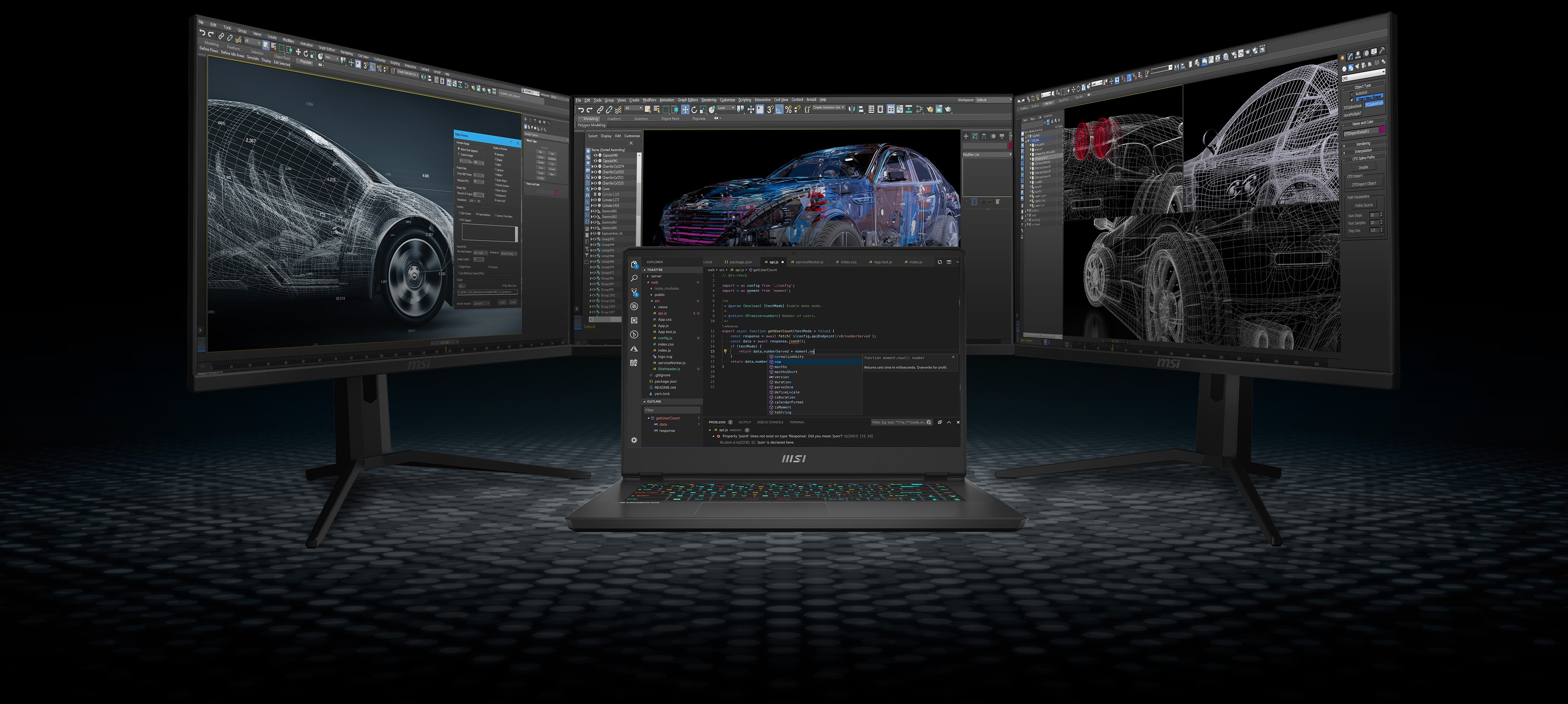Viewport: 1568px width, 704px height.
Task: Open Azure icon in VS Code activity bar
Action: pos(634,349)
